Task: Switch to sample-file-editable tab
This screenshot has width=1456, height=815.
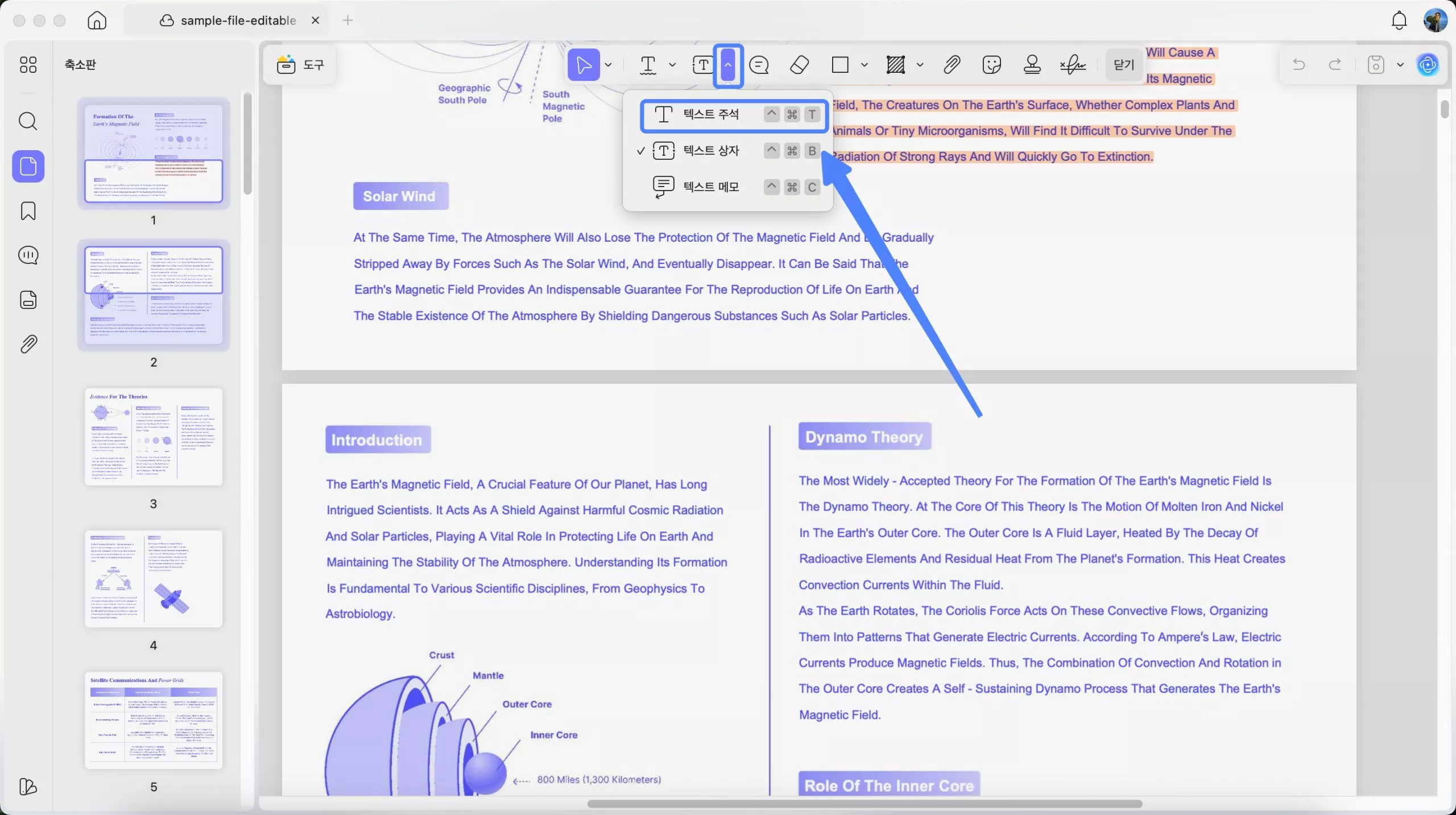Action: click(227, 20)
